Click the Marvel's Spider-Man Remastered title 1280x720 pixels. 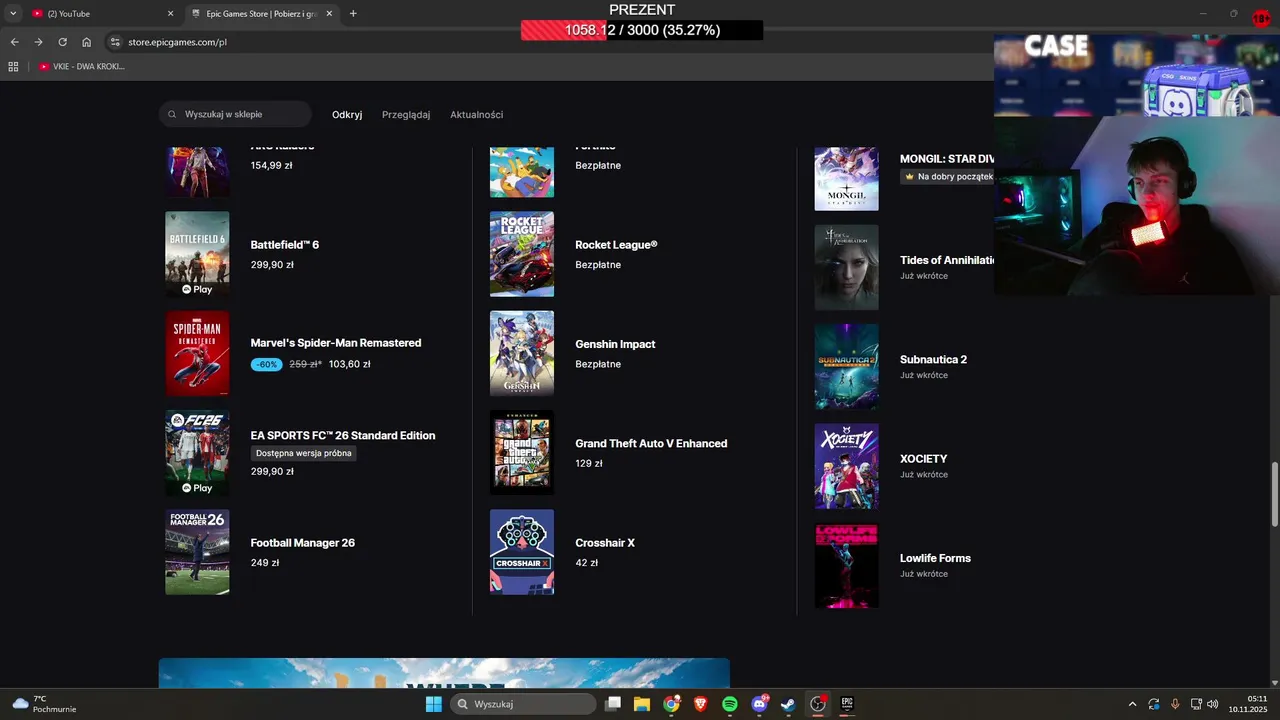336,343
